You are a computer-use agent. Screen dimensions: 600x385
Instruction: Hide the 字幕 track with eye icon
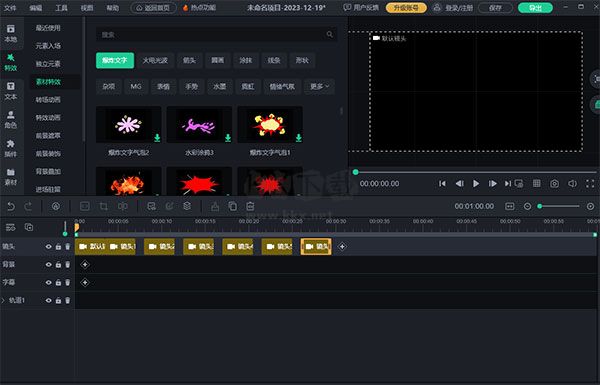48,282
